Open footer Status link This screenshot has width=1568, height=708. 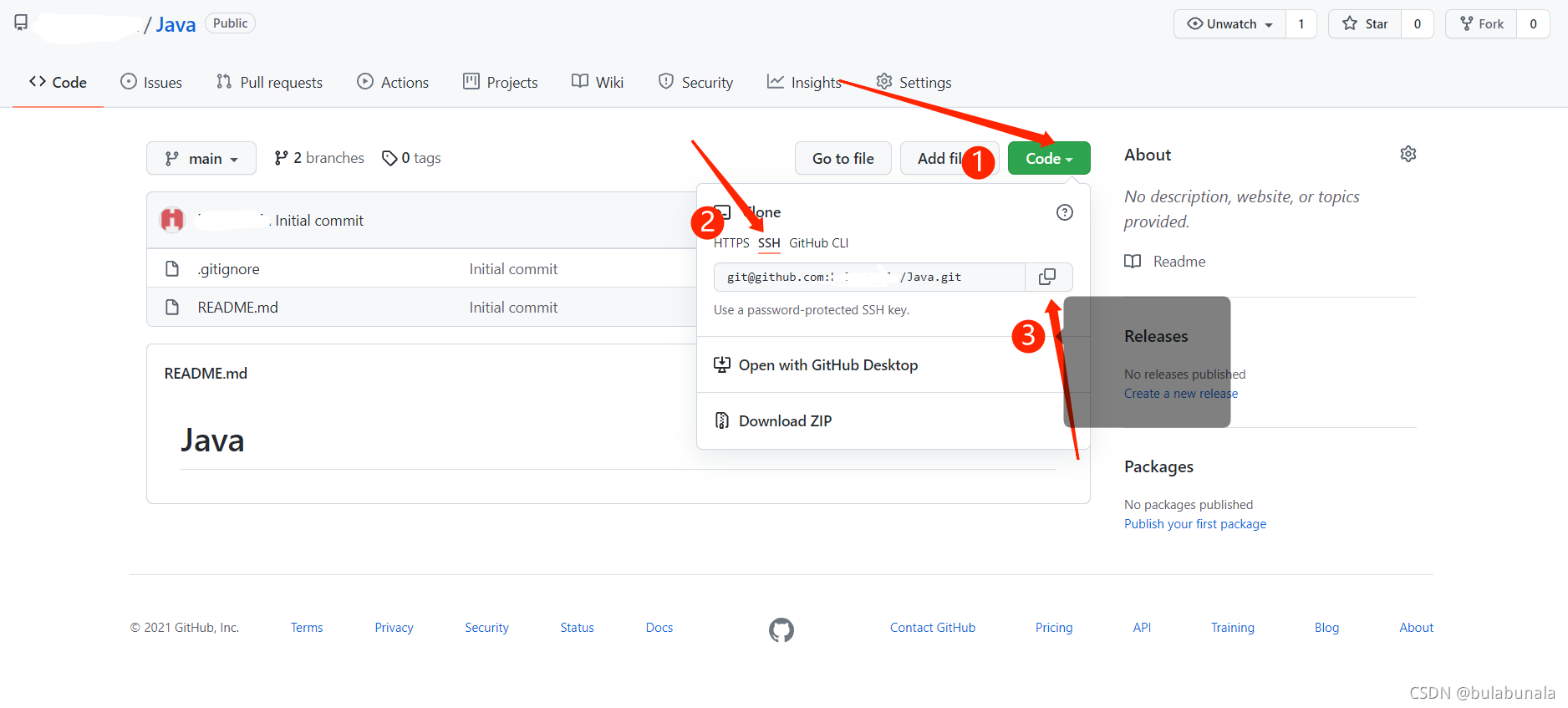(577, 628)
